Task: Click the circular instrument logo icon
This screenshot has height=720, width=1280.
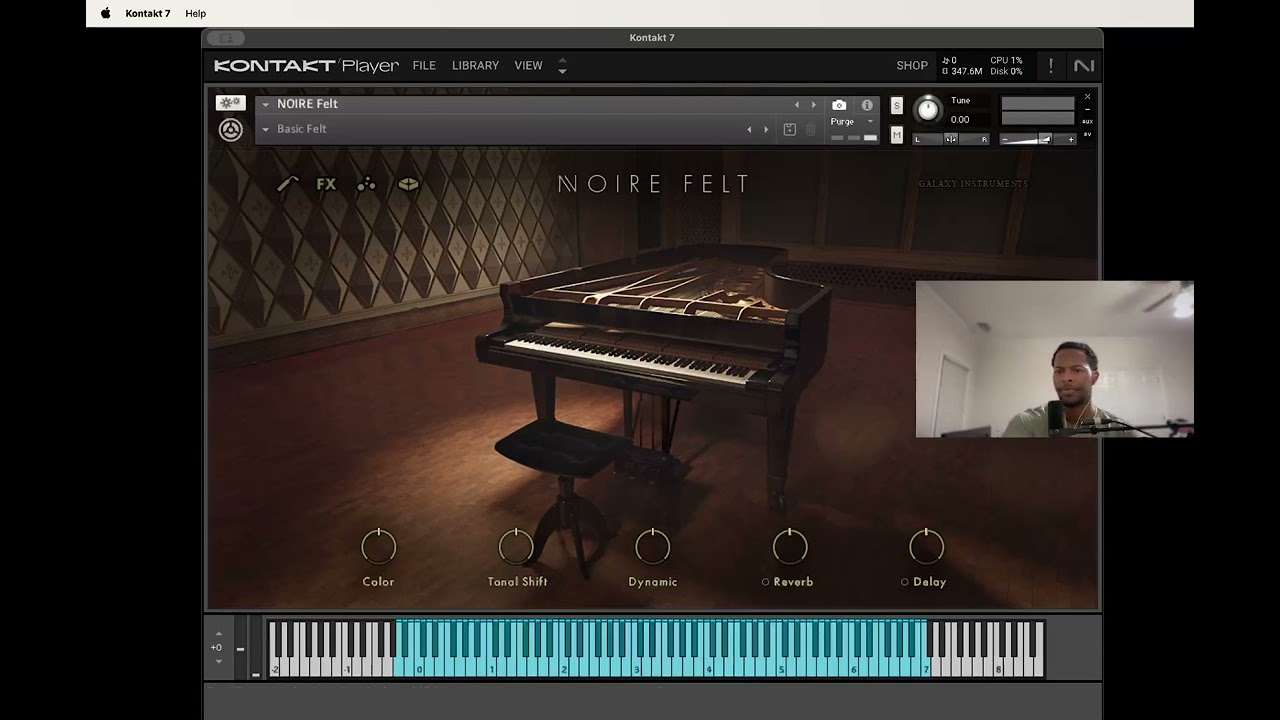Action: pos(231,130)
